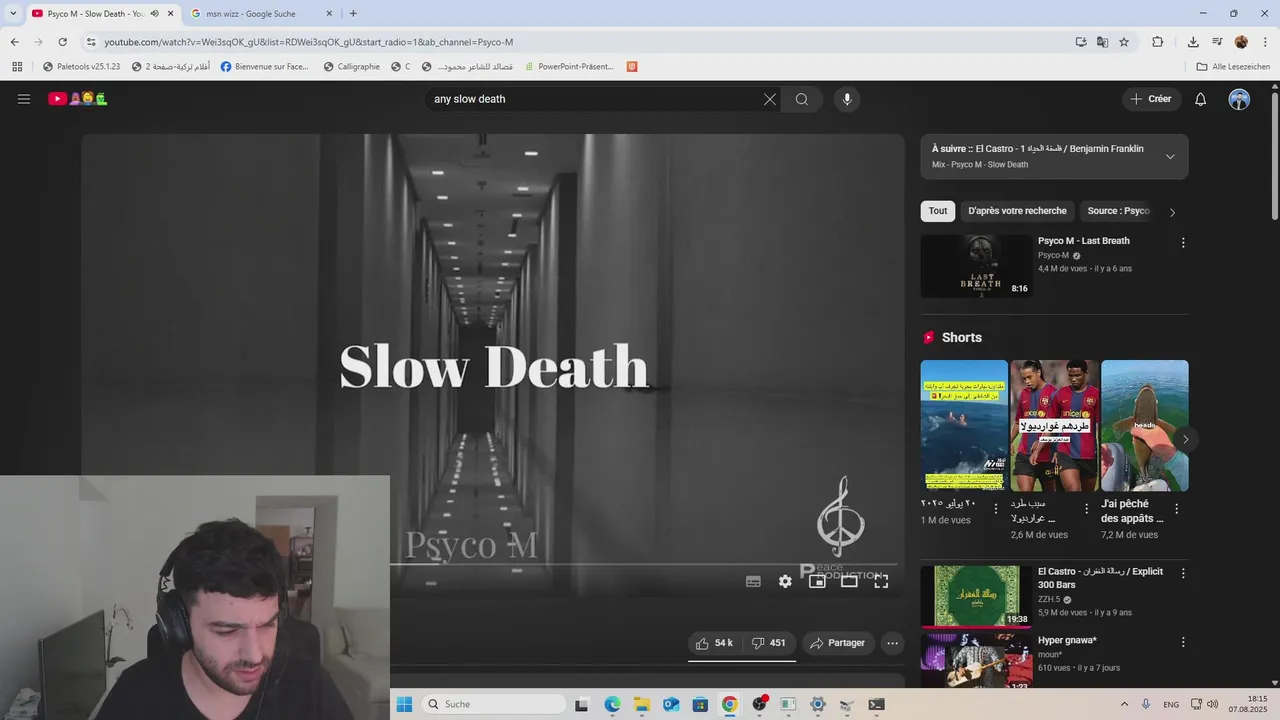1280x720 pixels.
Task: Select the Tout filter chip
Action: pos(938,211)
